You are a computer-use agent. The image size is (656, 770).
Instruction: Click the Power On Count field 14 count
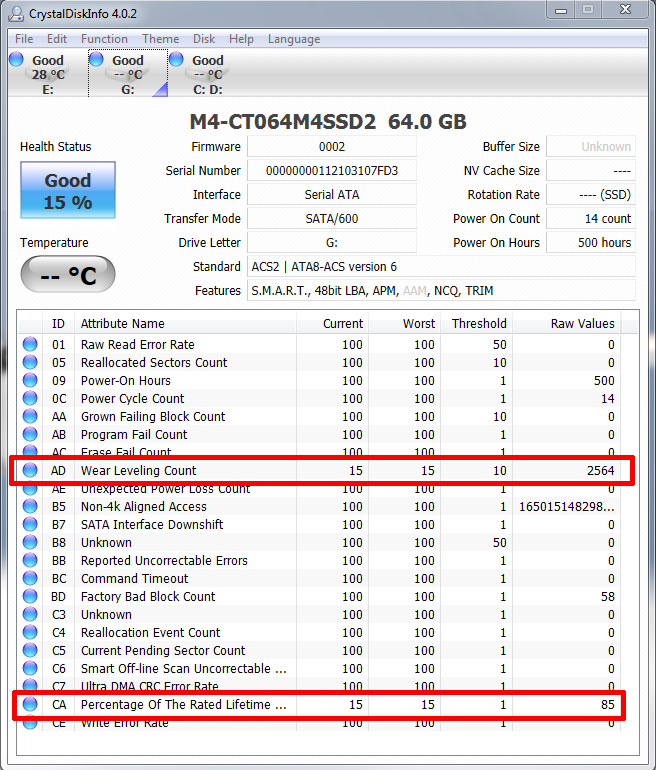[x=591, y=219]
